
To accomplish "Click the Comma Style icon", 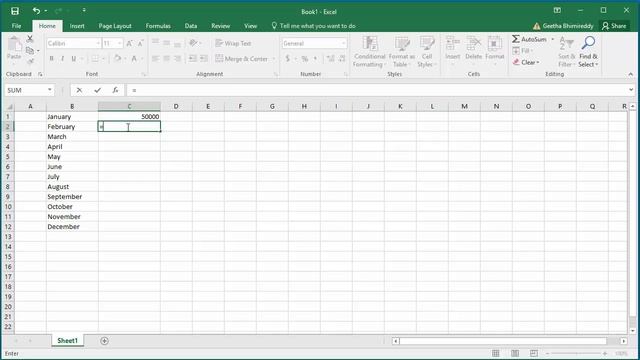I will point(316,59).
